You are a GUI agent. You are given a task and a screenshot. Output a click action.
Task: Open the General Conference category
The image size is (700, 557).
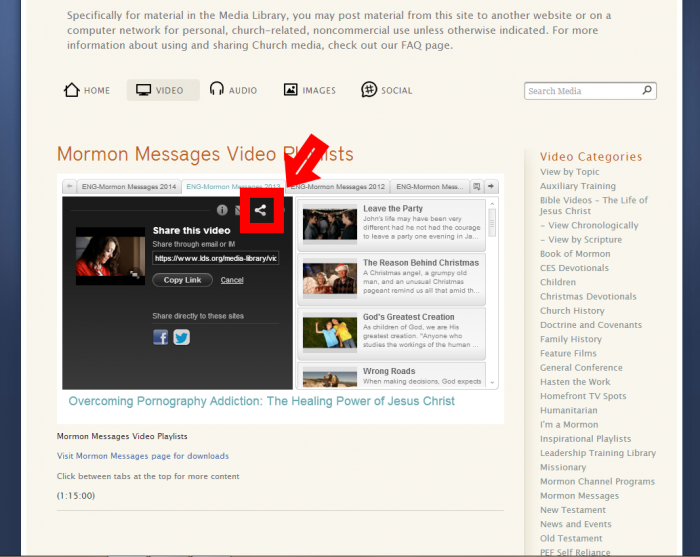tap(582, 367)
